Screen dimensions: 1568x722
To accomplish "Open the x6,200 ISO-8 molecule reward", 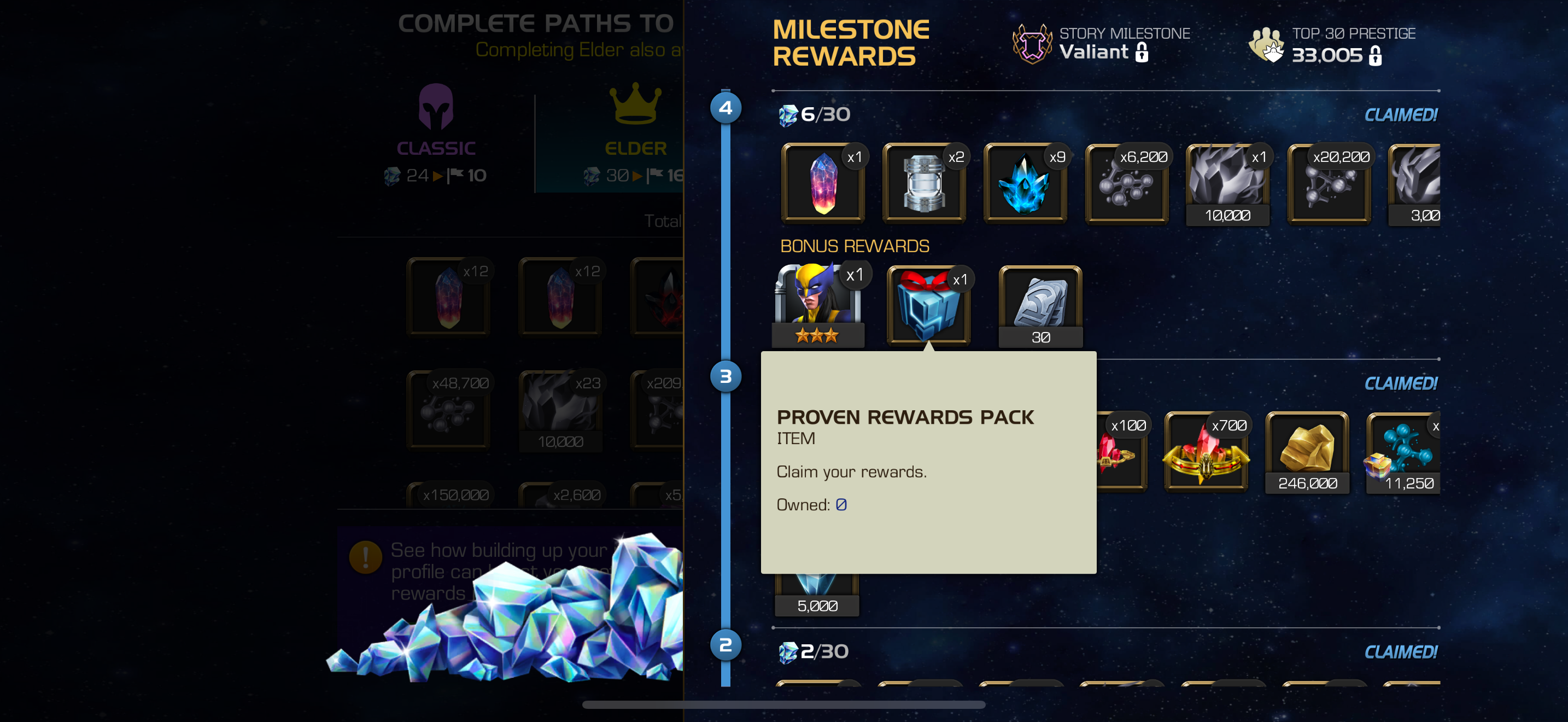I will (1126, 183).
